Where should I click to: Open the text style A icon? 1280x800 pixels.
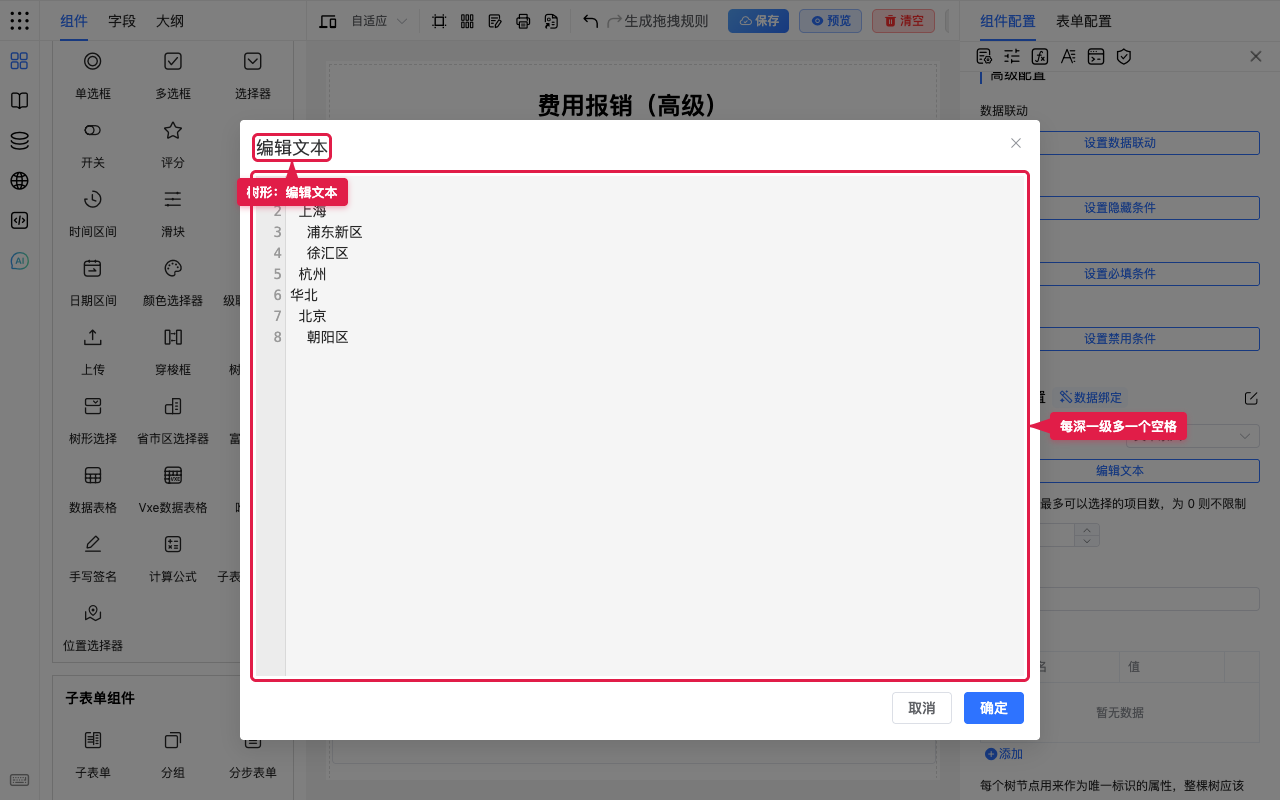click(1068, 56)
